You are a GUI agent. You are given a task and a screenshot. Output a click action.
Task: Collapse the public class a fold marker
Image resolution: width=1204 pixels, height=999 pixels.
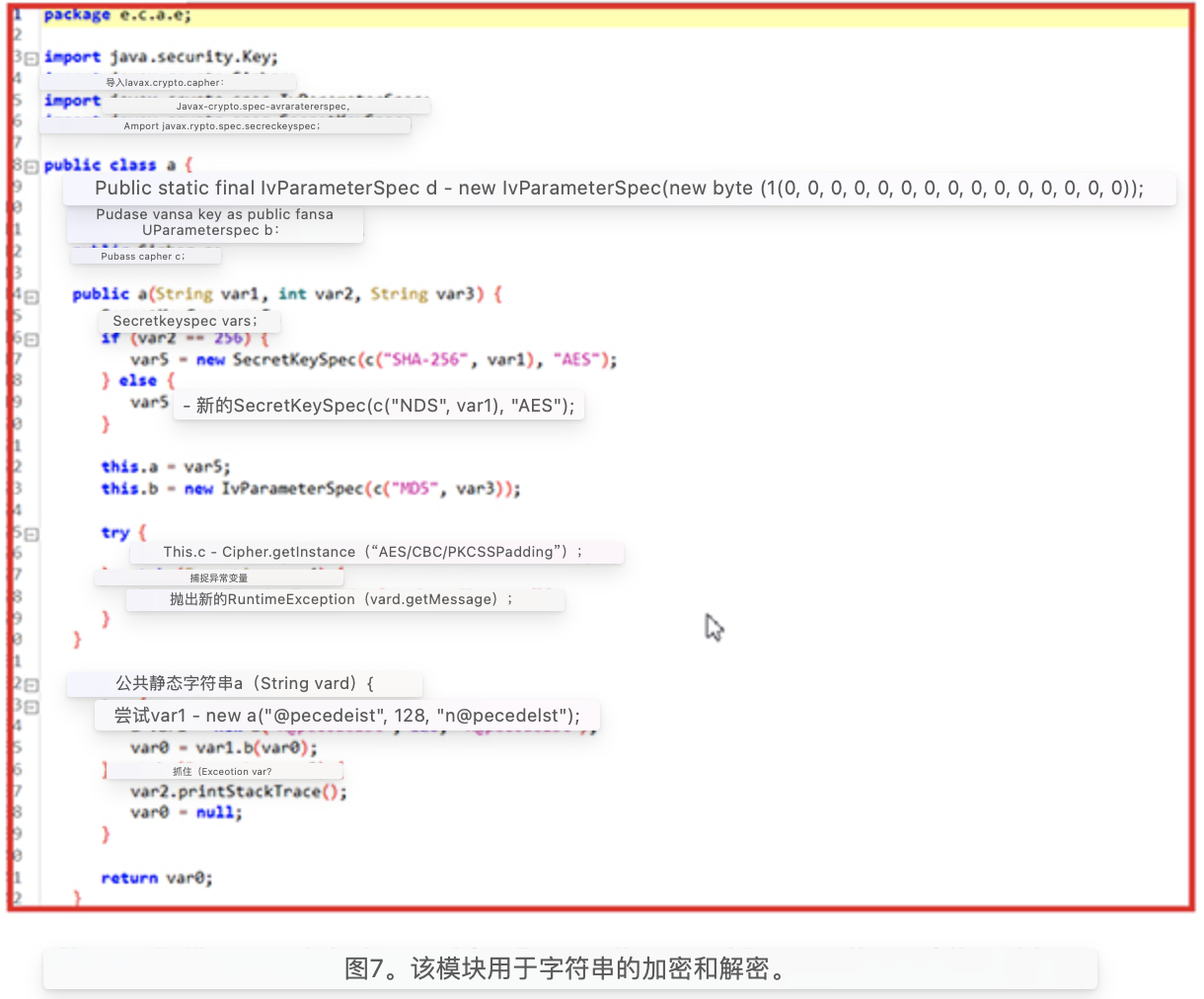32,167
